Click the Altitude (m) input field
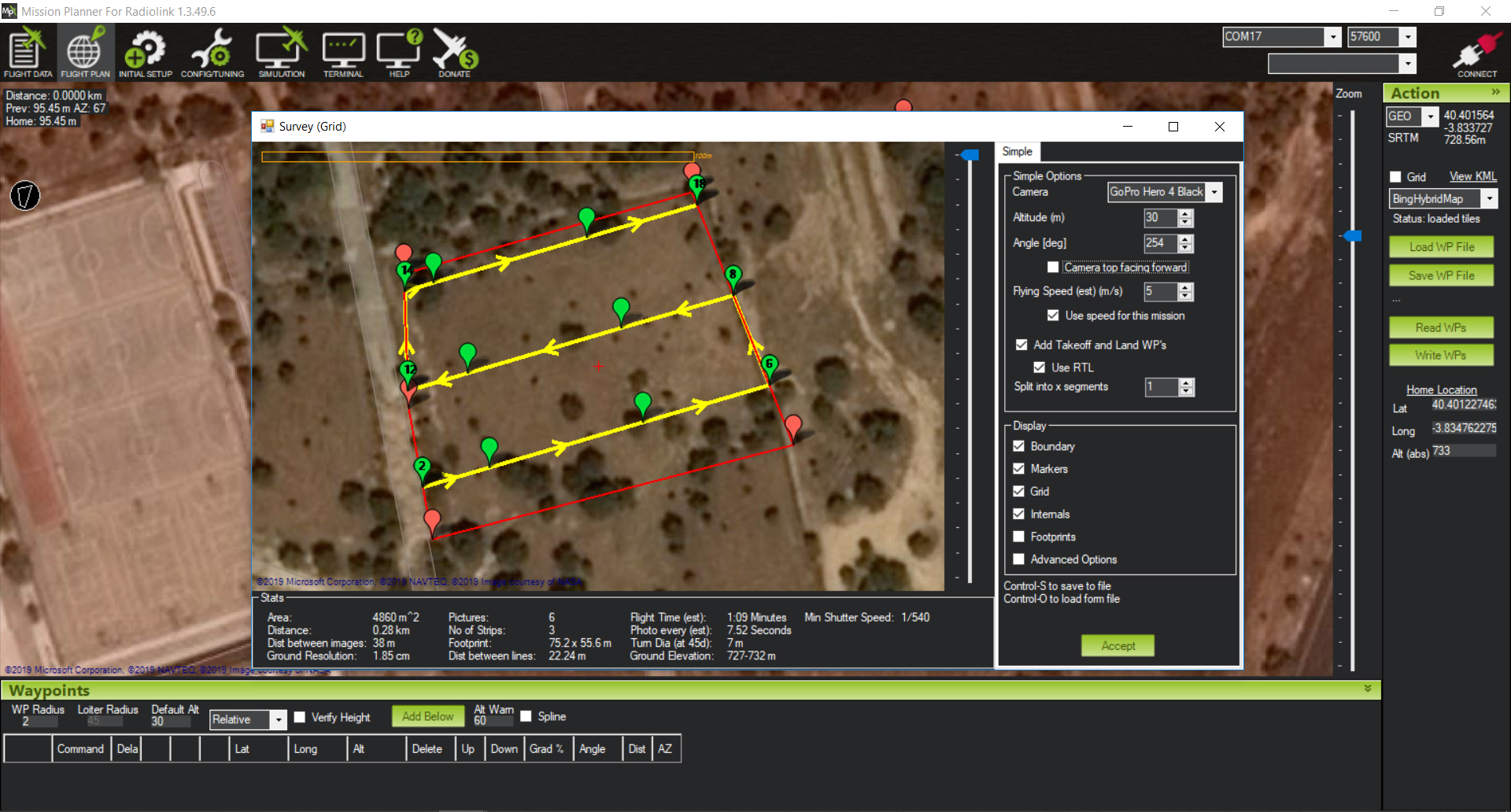The width and height of the screenshot is (1511, 812). pyautogui.click(x=1160, y=218)
